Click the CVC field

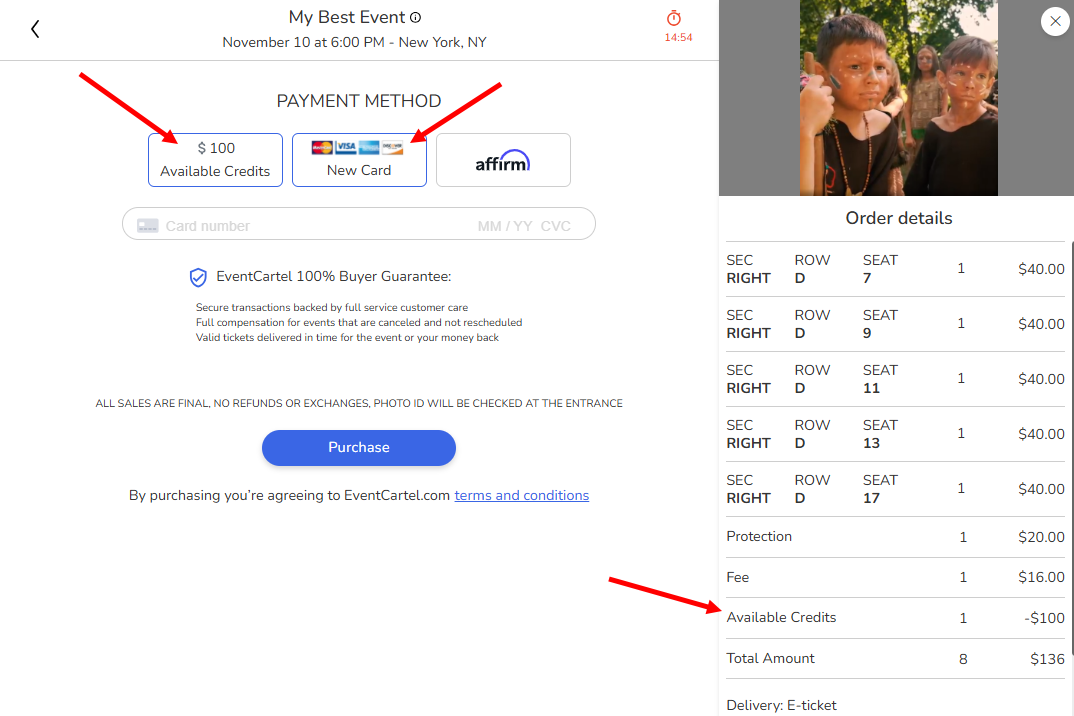(x=556, y=226)
